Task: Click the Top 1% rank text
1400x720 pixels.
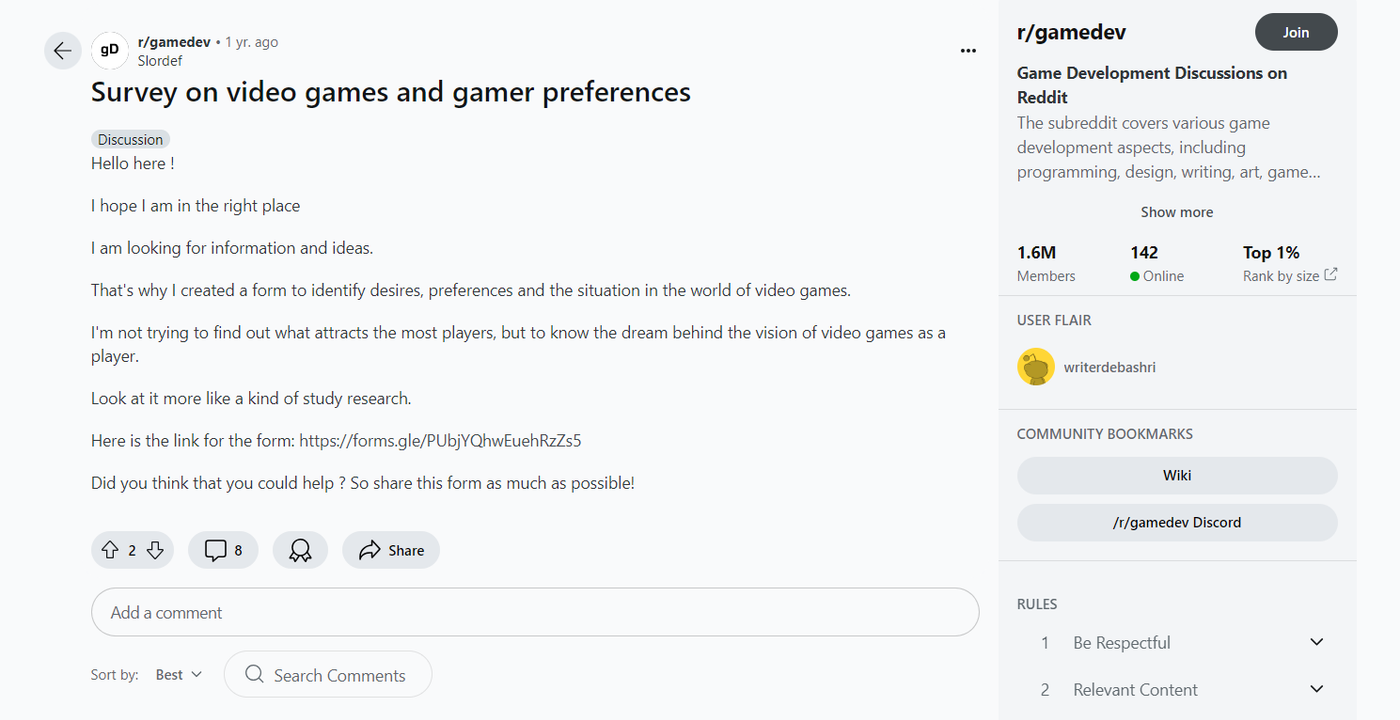Action: pos(1271,253)
